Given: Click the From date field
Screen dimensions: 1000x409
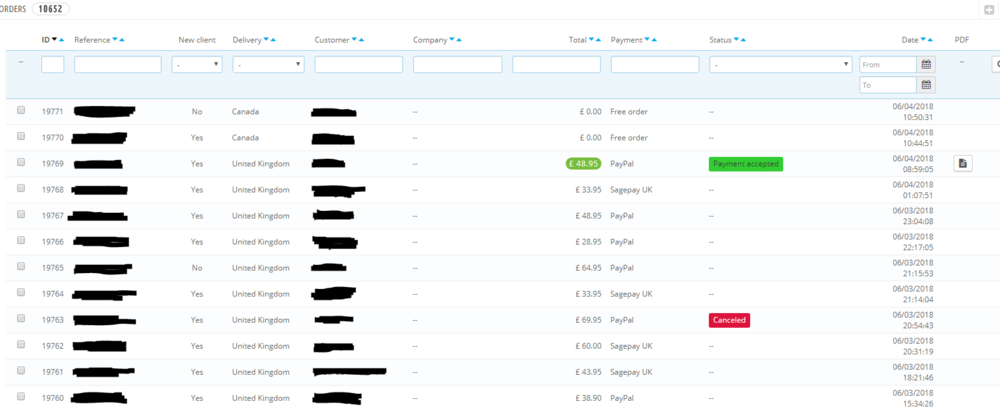Looking at the screenshot, I should (x=888, y=64).
